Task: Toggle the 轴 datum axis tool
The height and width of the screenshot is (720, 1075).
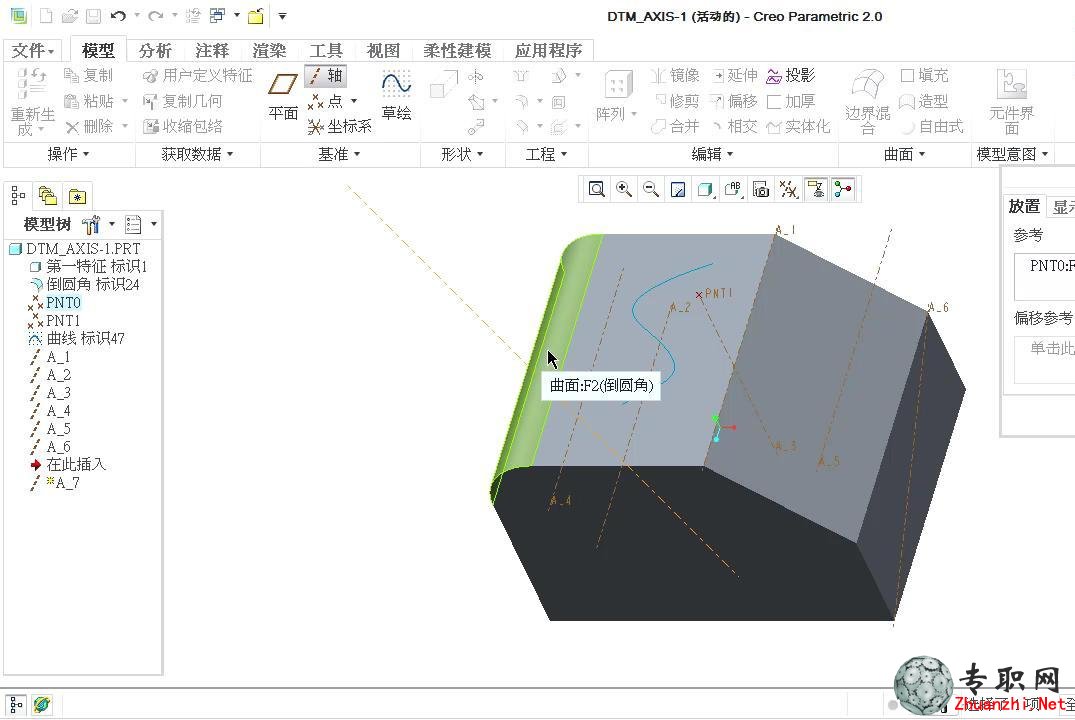Action: (x=326, y=75)
